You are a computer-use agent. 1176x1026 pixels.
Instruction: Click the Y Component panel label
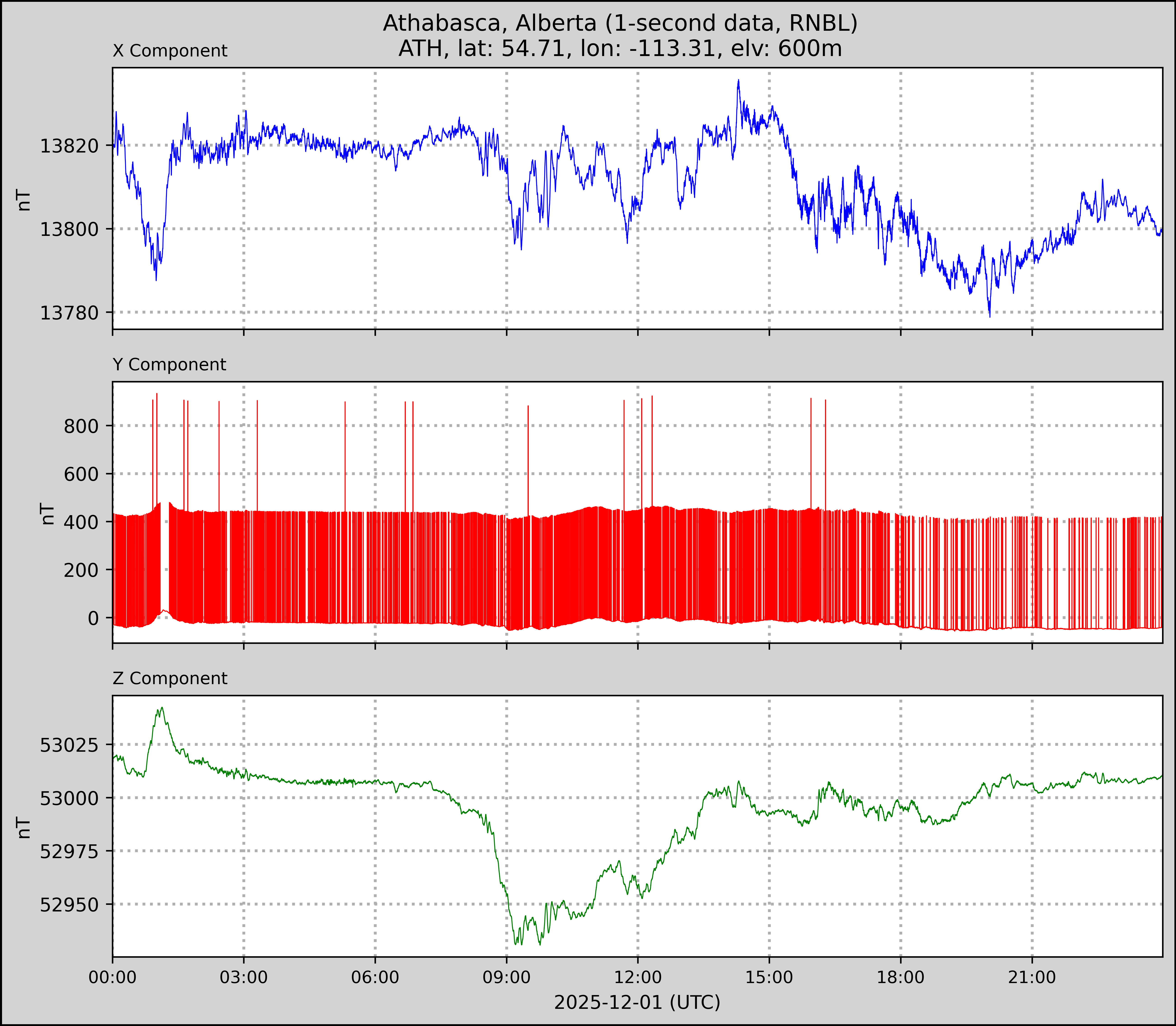169,365
